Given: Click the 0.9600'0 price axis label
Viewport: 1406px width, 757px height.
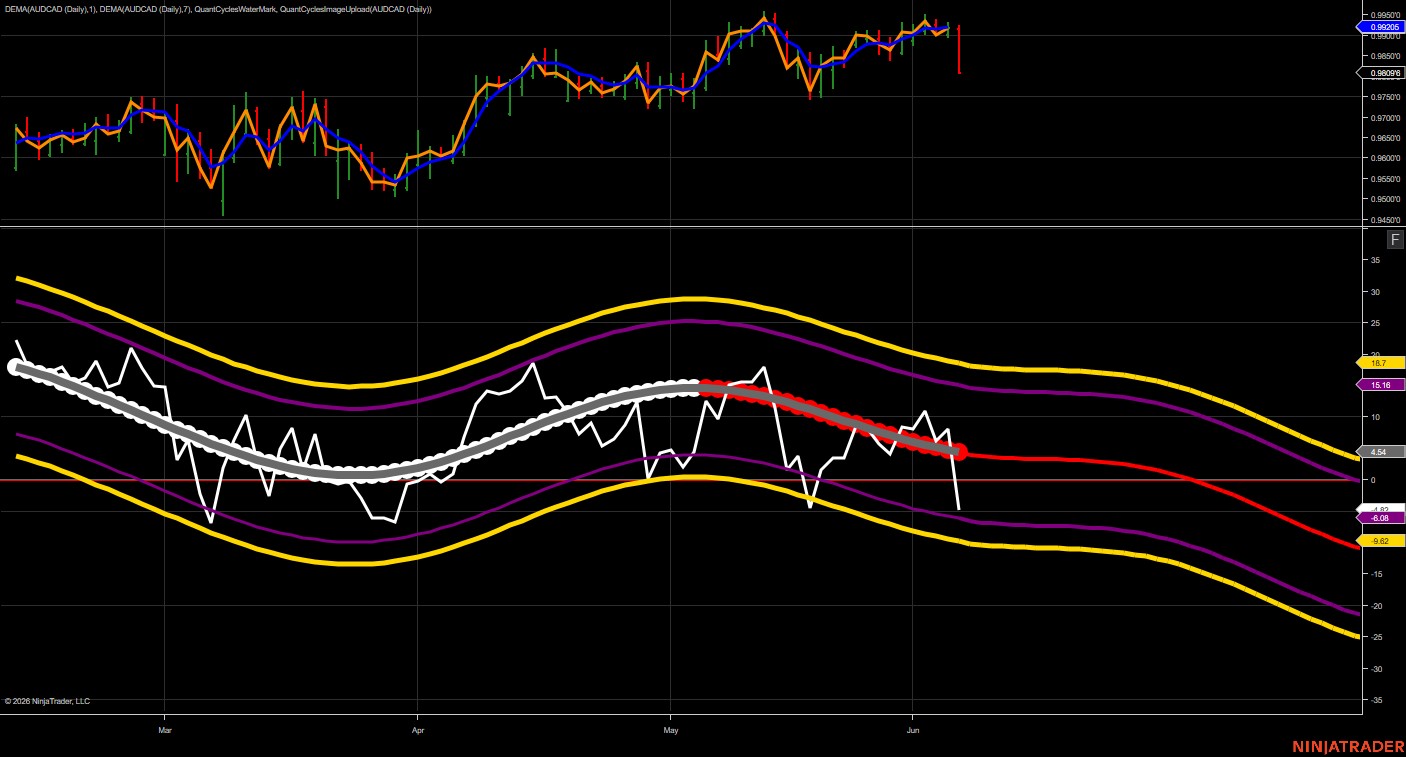Looking at the screenshot, I should [1385, 158].
